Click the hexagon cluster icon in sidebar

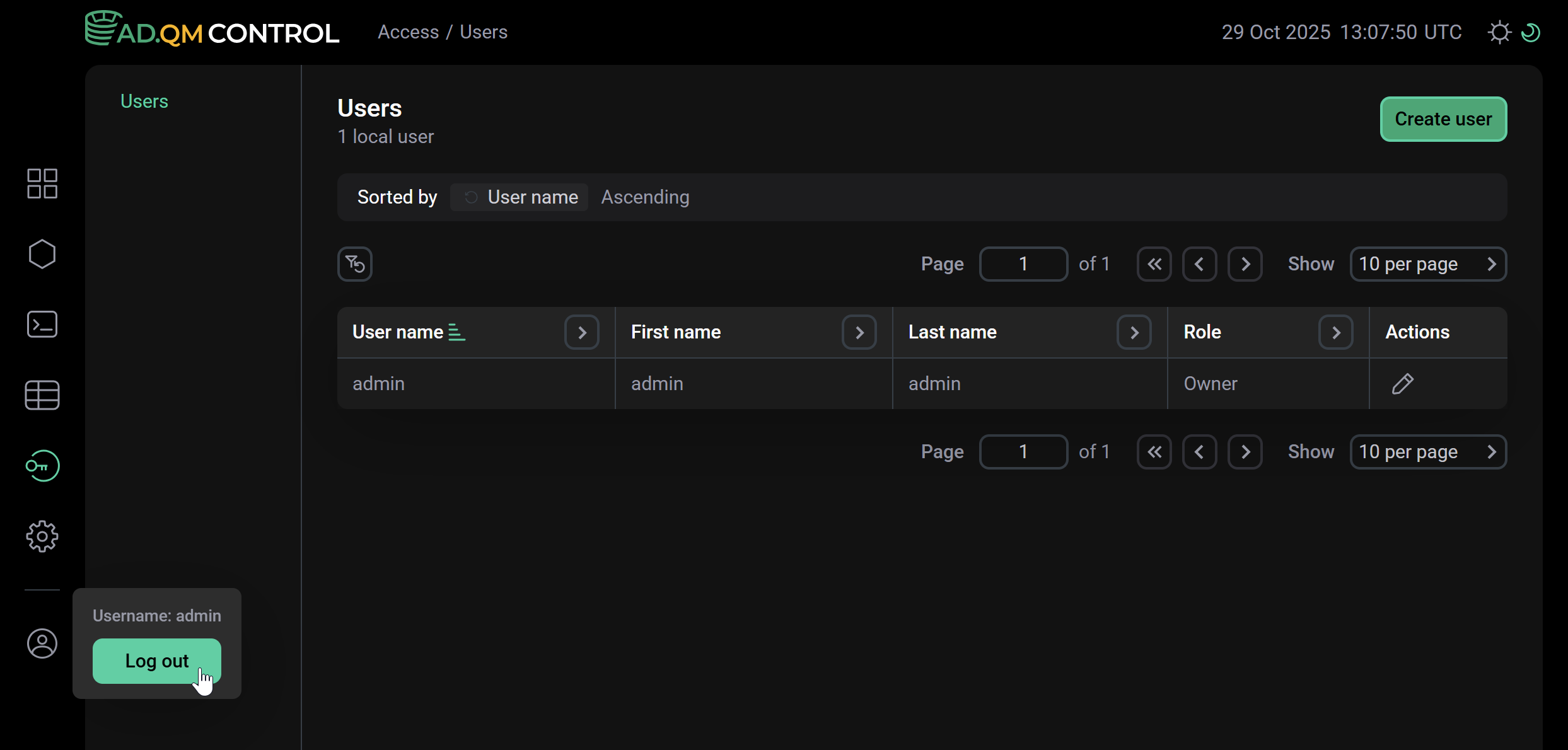pyautogui.click(x=42, y=254)
